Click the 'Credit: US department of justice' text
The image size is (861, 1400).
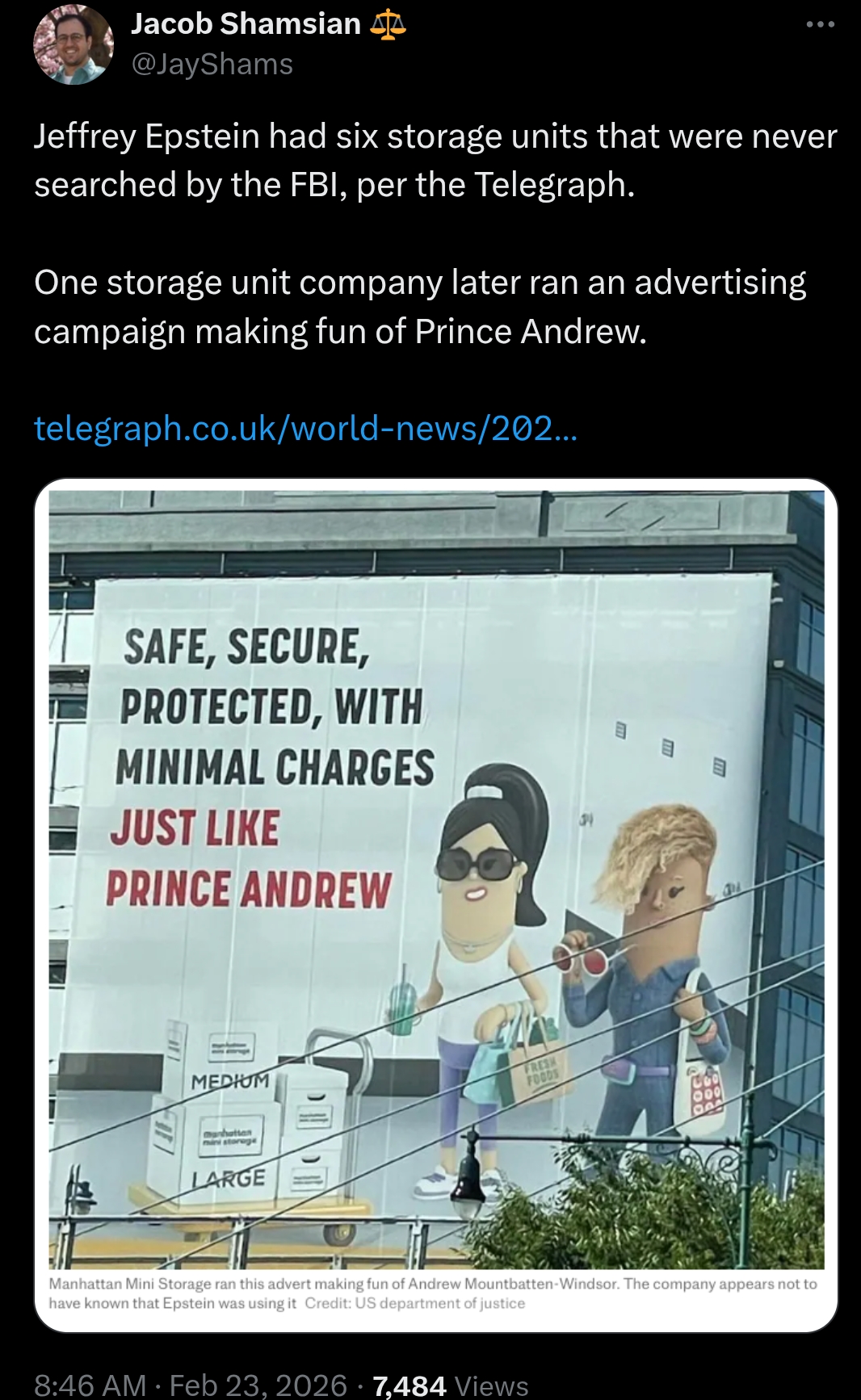click(415, 1303)
